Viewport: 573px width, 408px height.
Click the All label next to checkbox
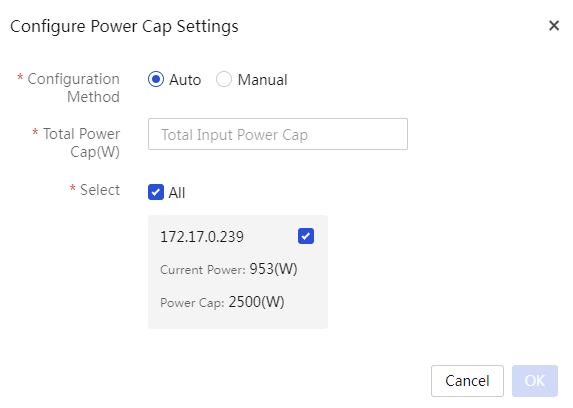[x=177, y=193]
